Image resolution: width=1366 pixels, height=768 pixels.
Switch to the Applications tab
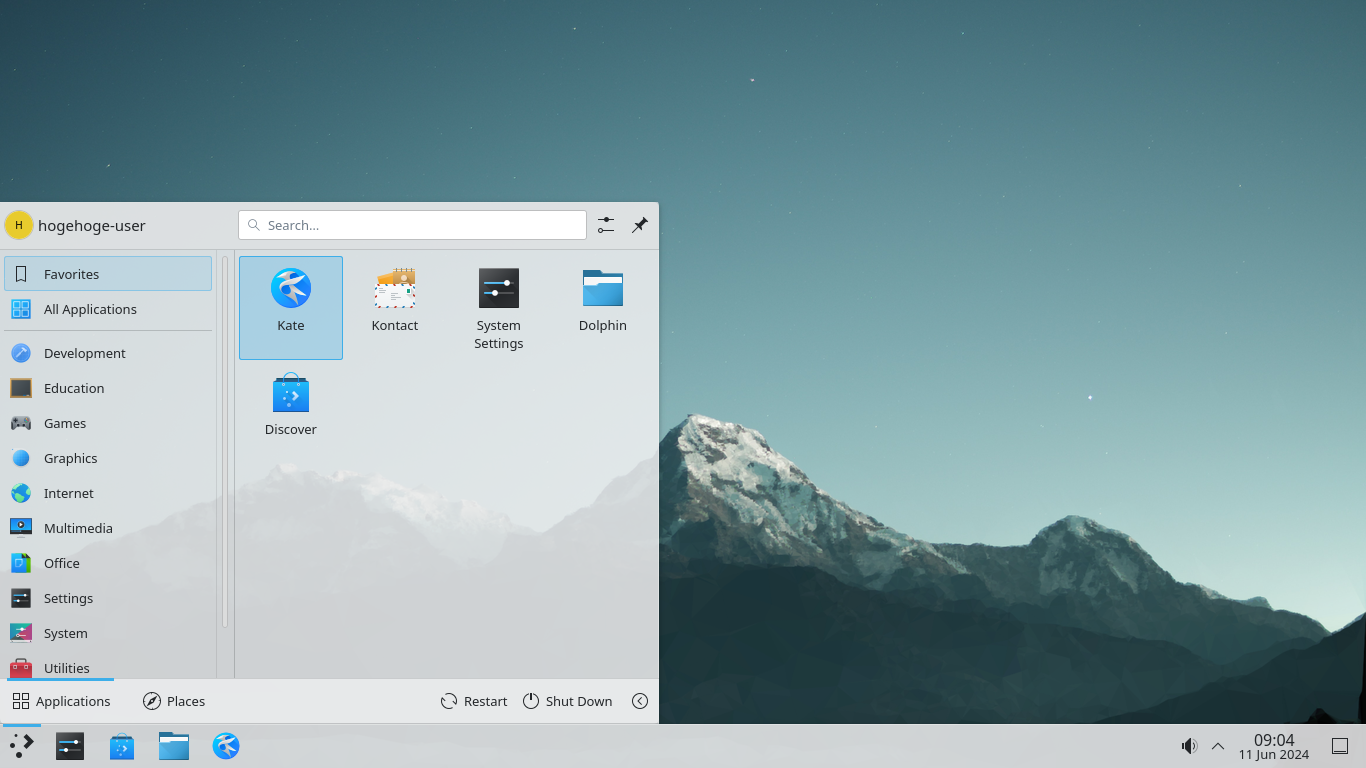(61, 701)
